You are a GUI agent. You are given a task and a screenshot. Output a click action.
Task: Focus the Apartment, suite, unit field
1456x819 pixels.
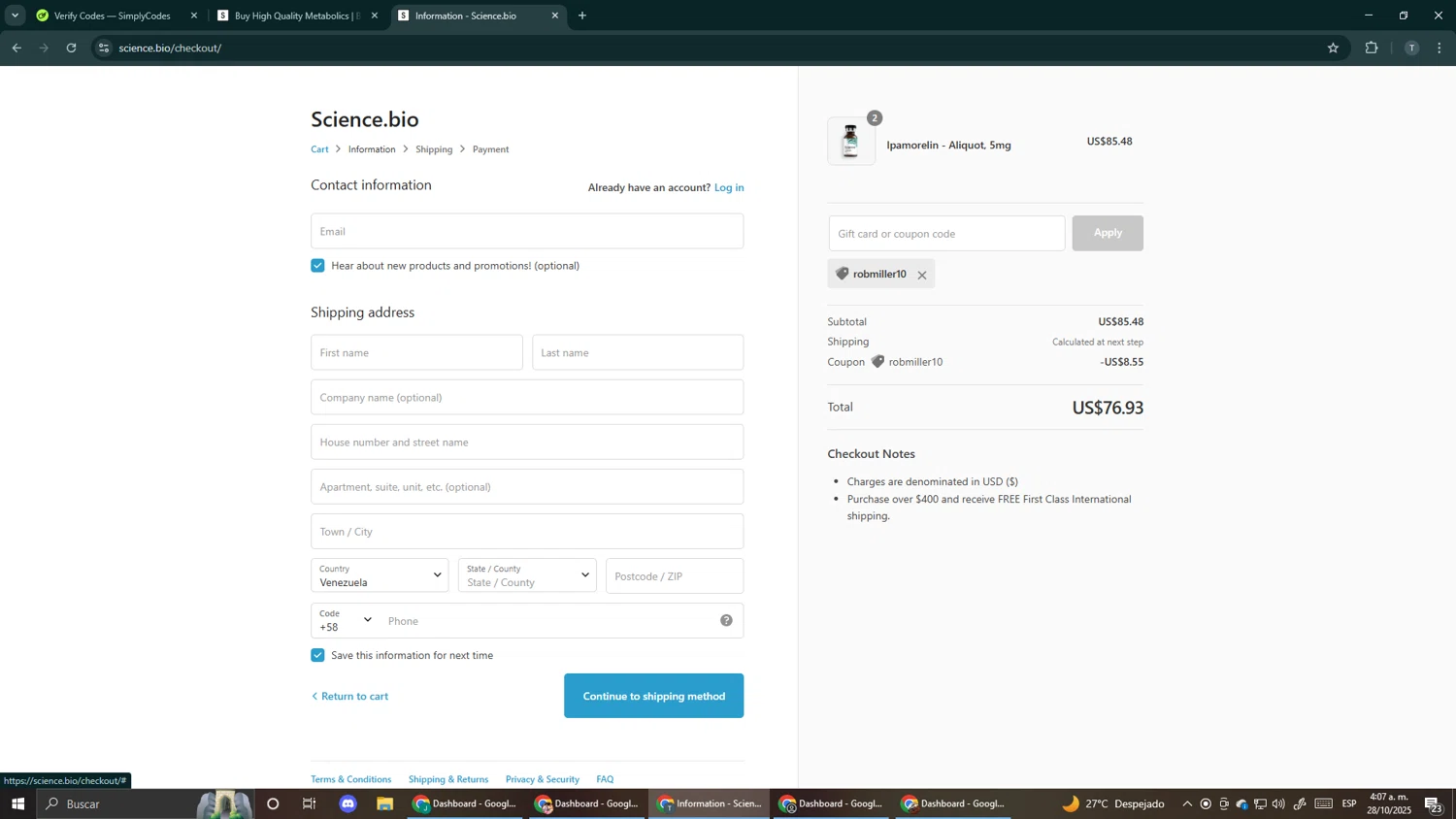pos(527,486)
